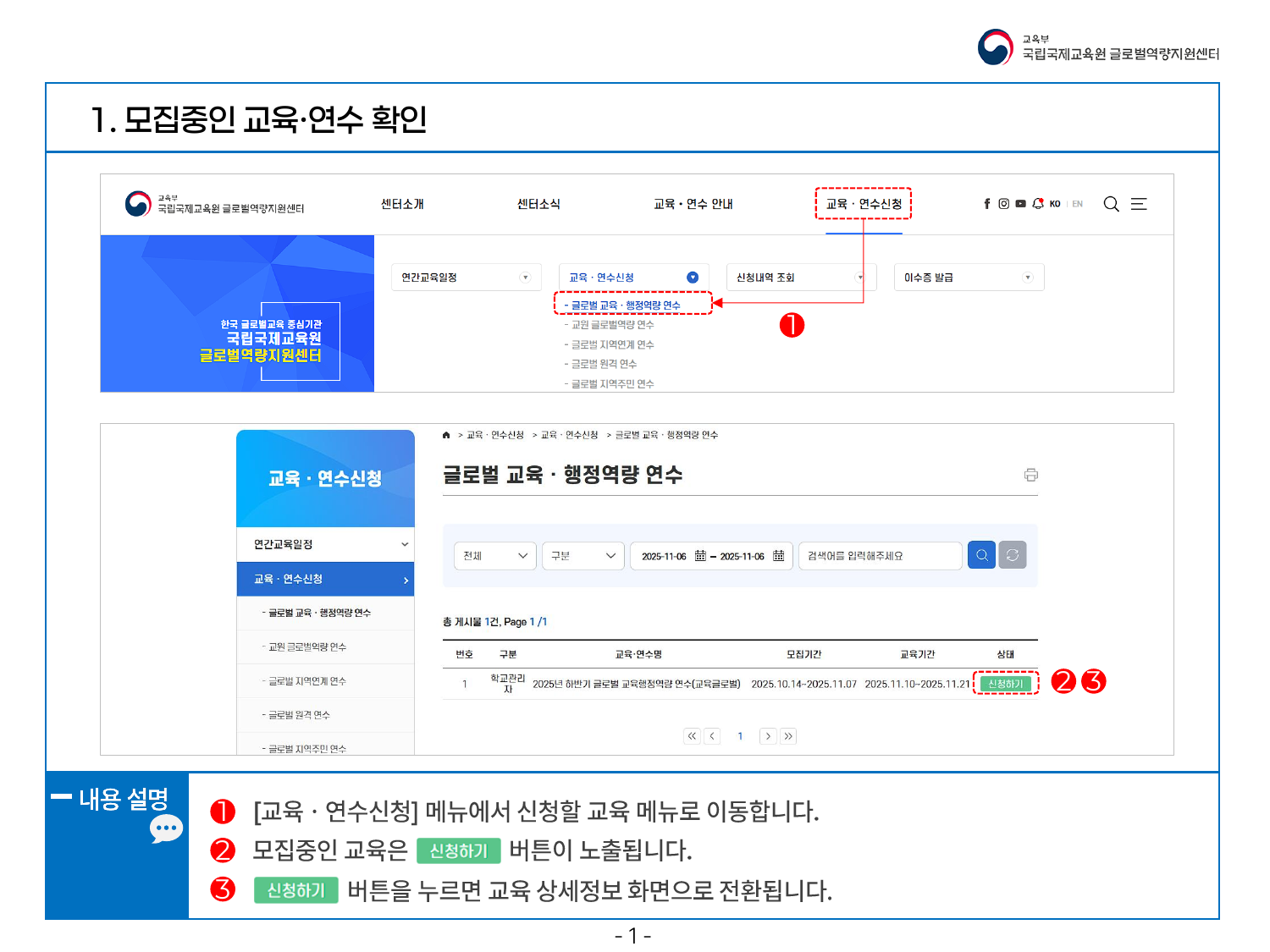This screenshot has width=1270, height=952.
Task: Expand the 구분 dropdown filter
Action: [583, 556]
